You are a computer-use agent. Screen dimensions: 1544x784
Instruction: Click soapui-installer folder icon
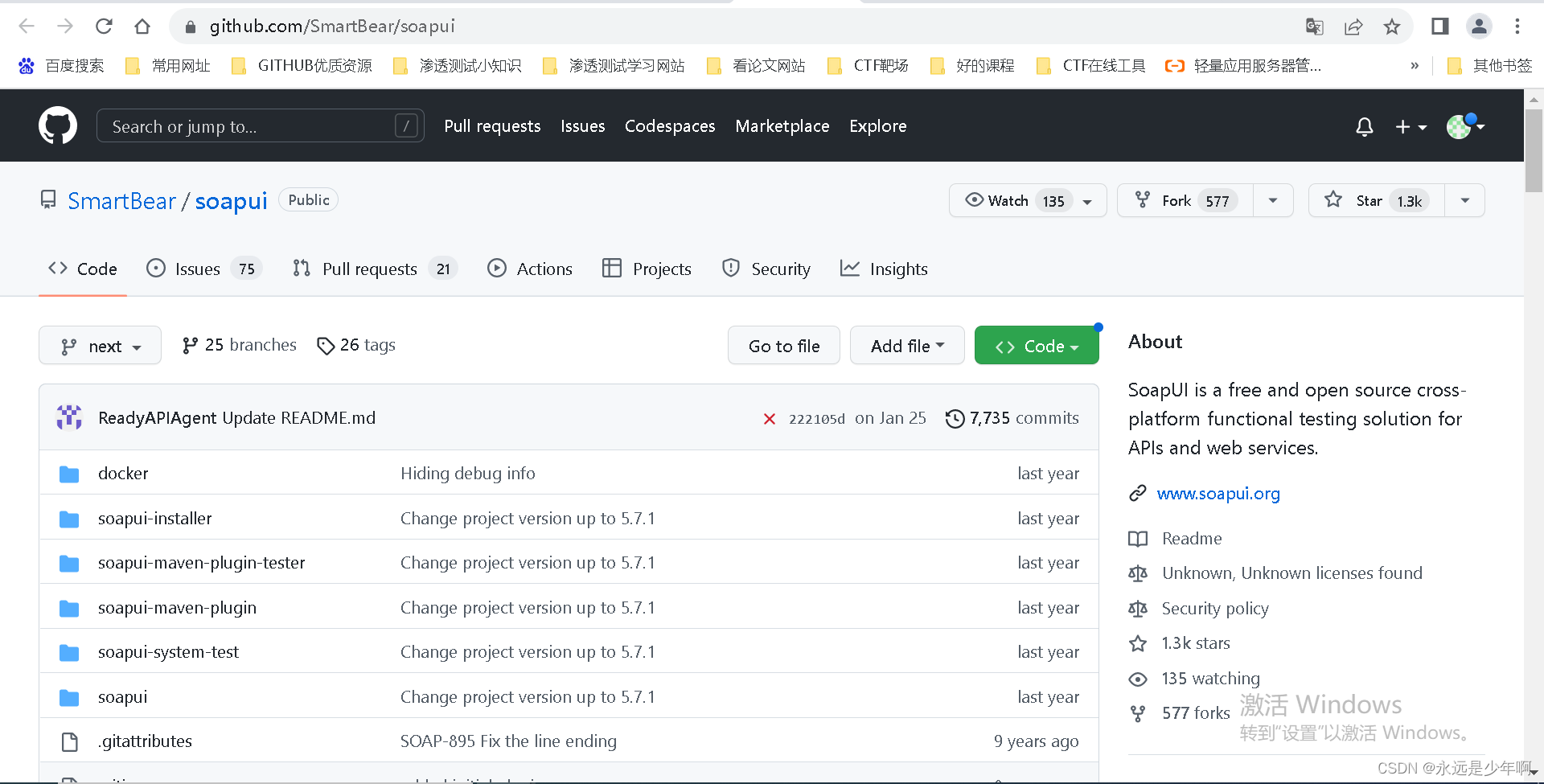[x=69, y=519]
